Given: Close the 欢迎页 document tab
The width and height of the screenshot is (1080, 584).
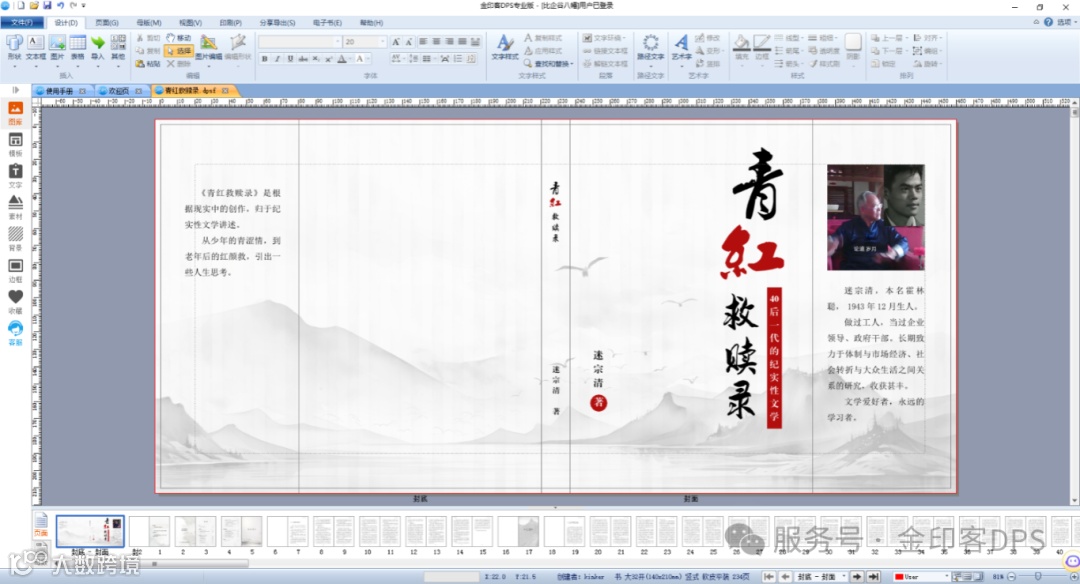Looking at the screenshot, I should tap(138, 91).
